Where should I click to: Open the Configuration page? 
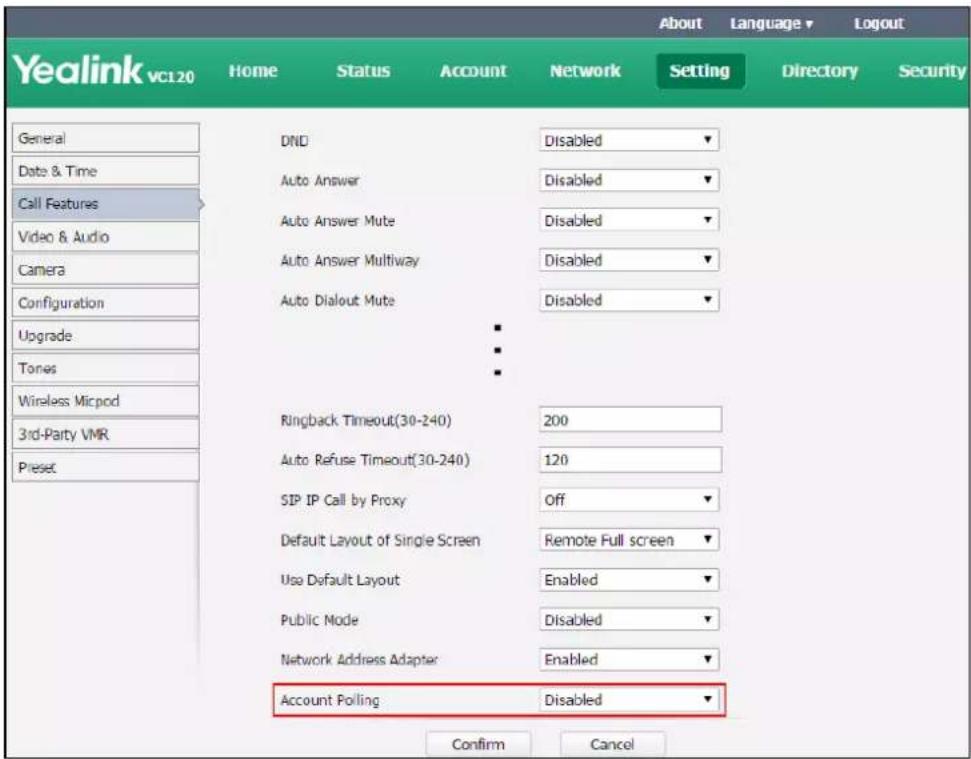[105, 303]
